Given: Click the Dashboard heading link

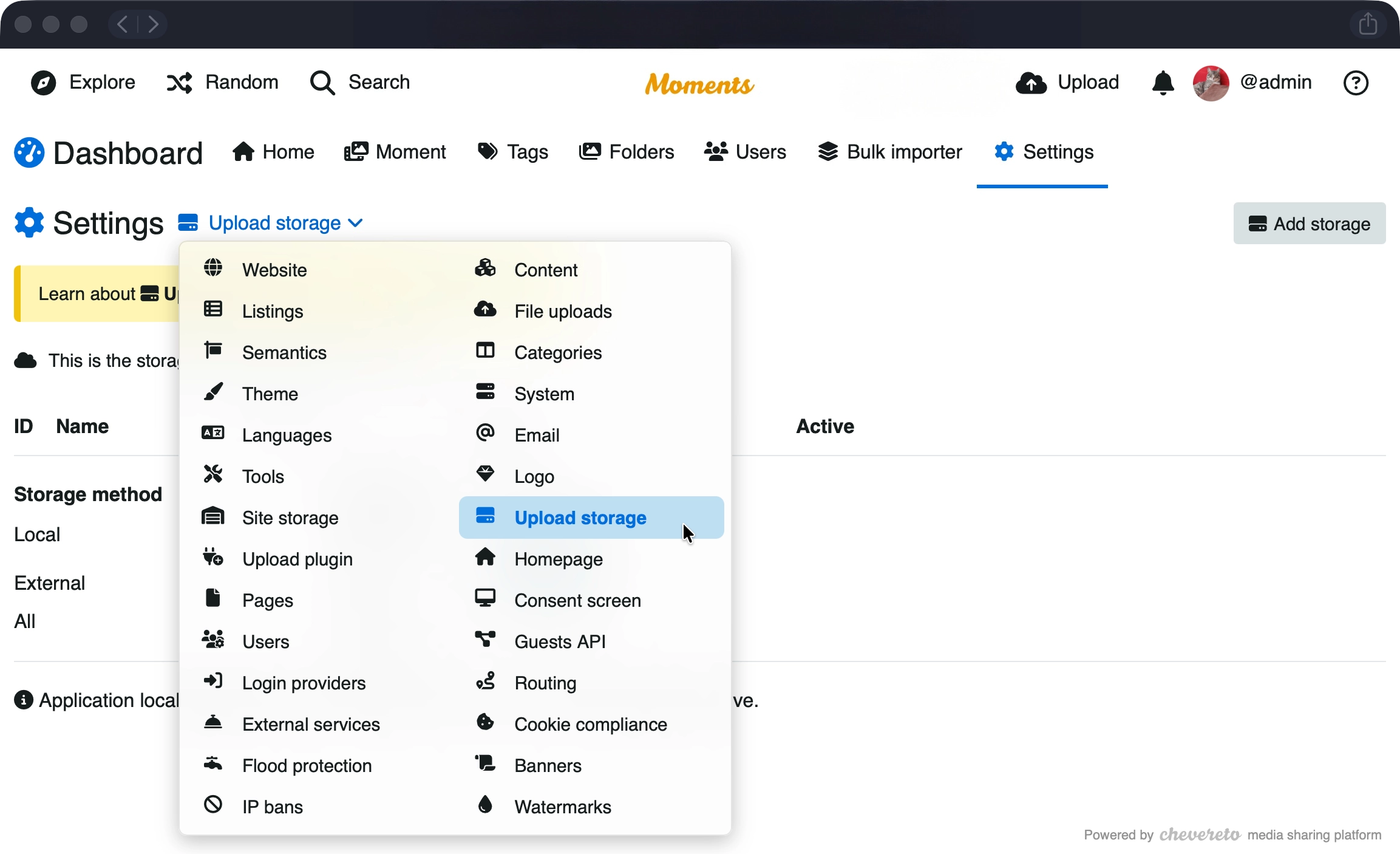Looking at the screenshot, I should (108, 153).
